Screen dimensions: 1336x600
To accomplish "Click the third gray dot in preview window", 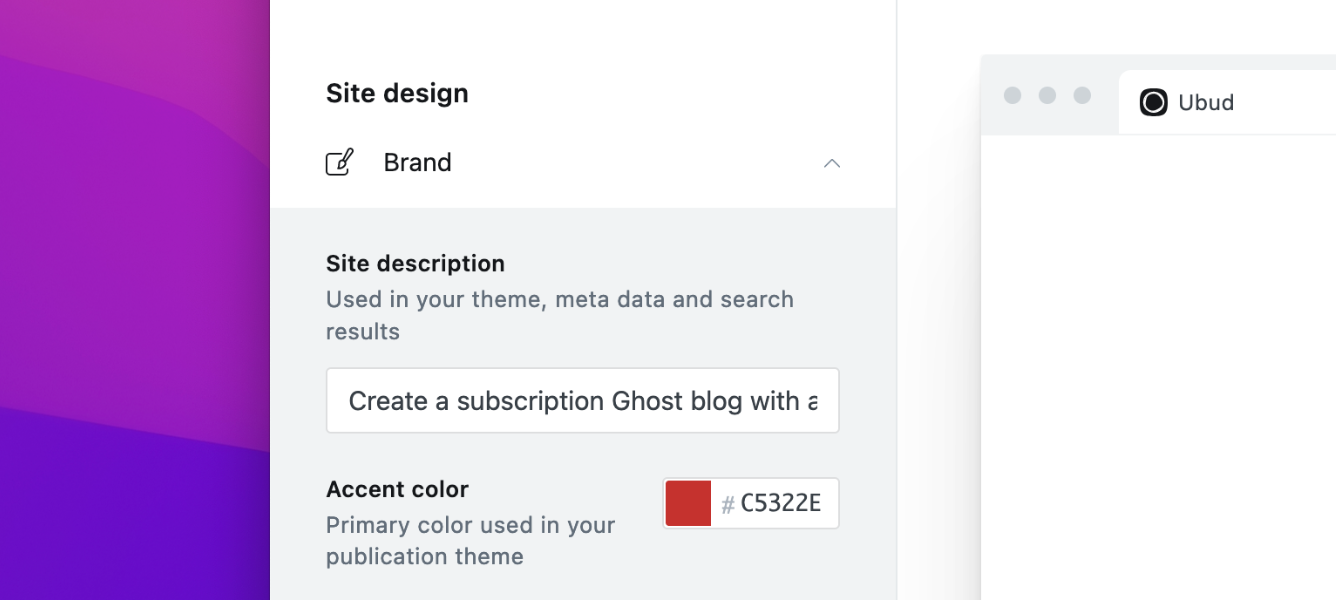I will 1082,95.
